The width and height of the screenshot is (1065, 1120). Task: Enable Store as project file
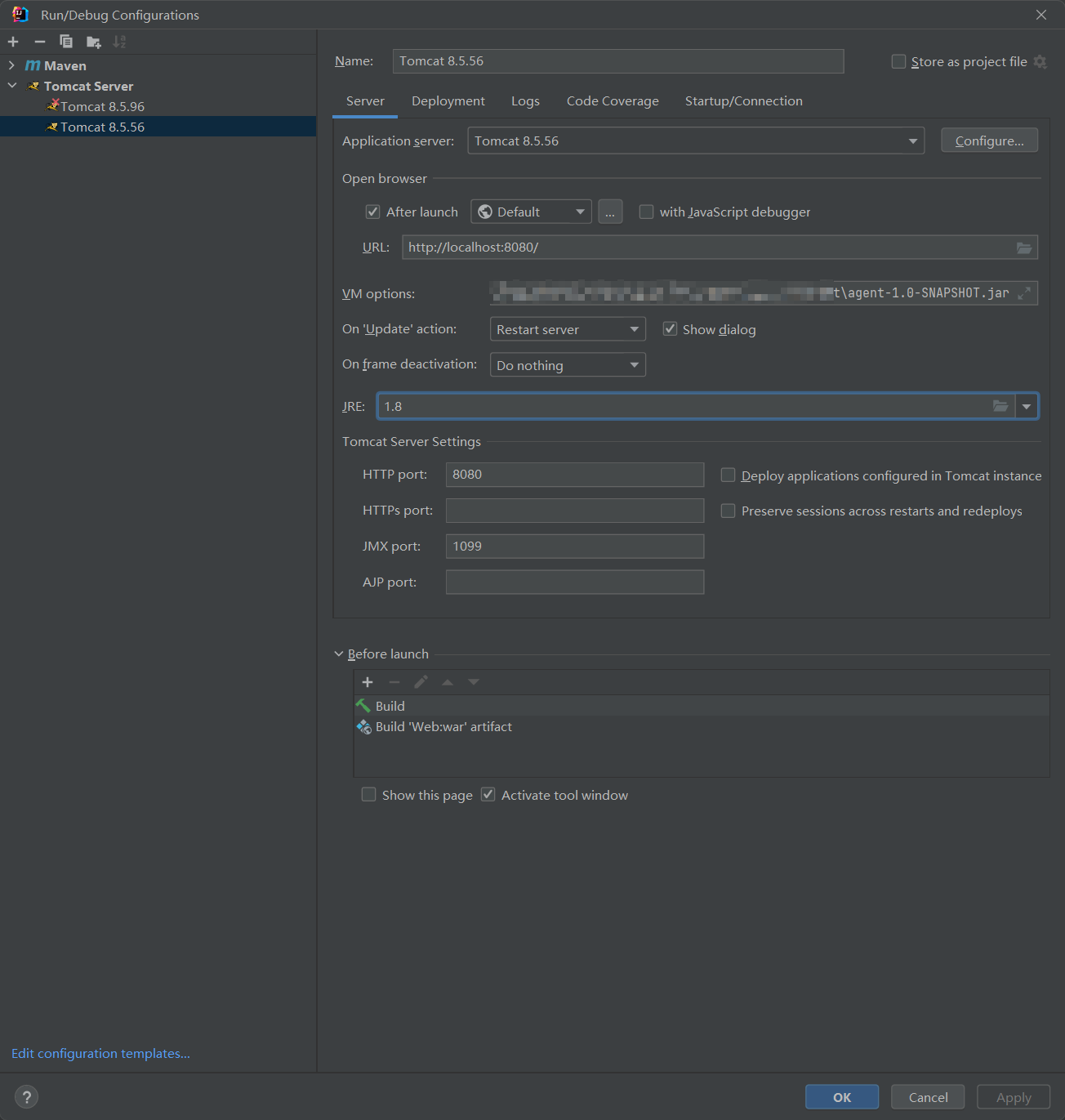898,62
